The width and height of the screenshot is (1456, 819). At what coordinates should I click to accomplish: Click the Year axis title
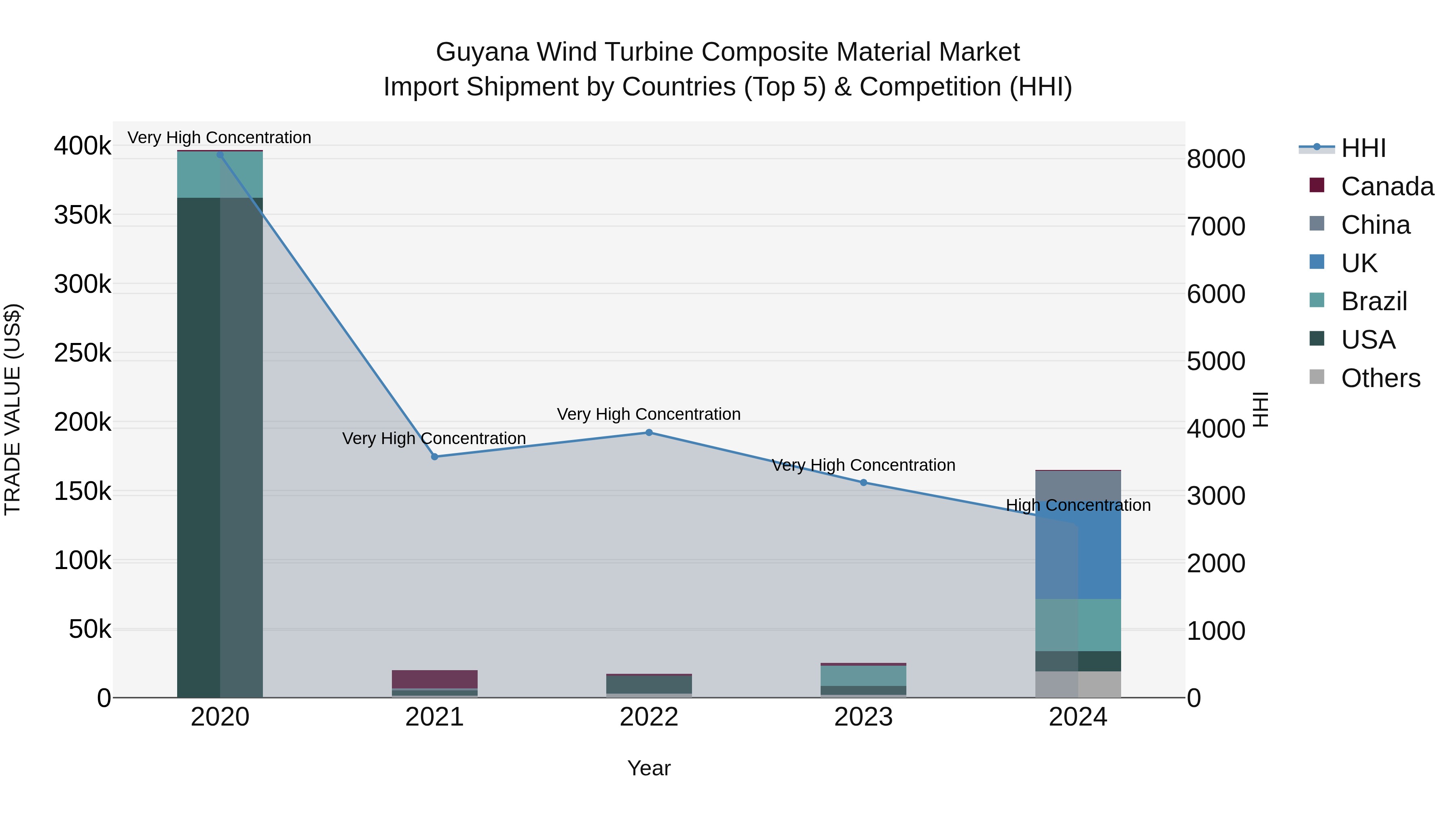[x=649, y=769]
